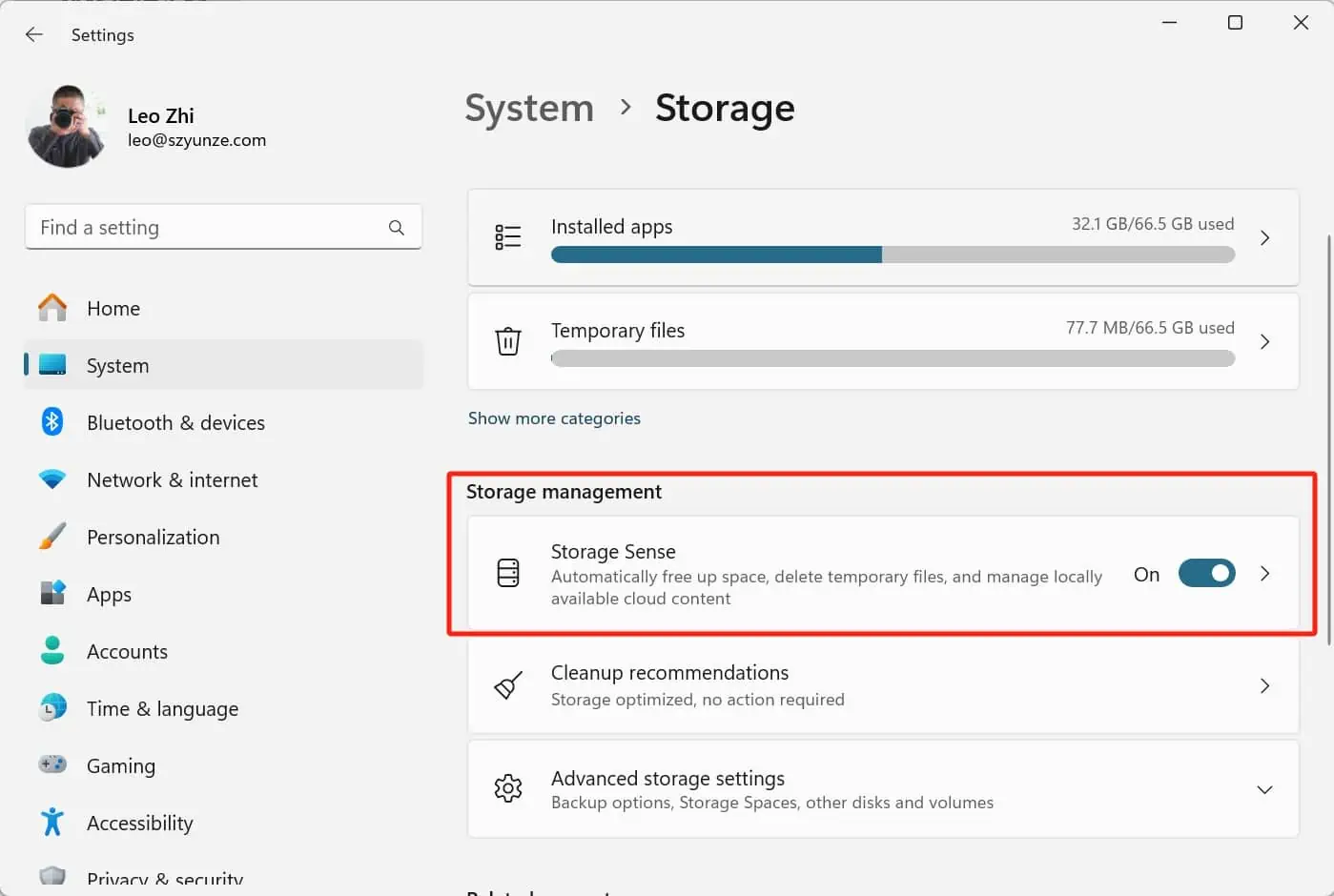1334x896 pixels.
Task: Click the Installed apps list icon
Action: pyautogui.click(x=508, y=237)
